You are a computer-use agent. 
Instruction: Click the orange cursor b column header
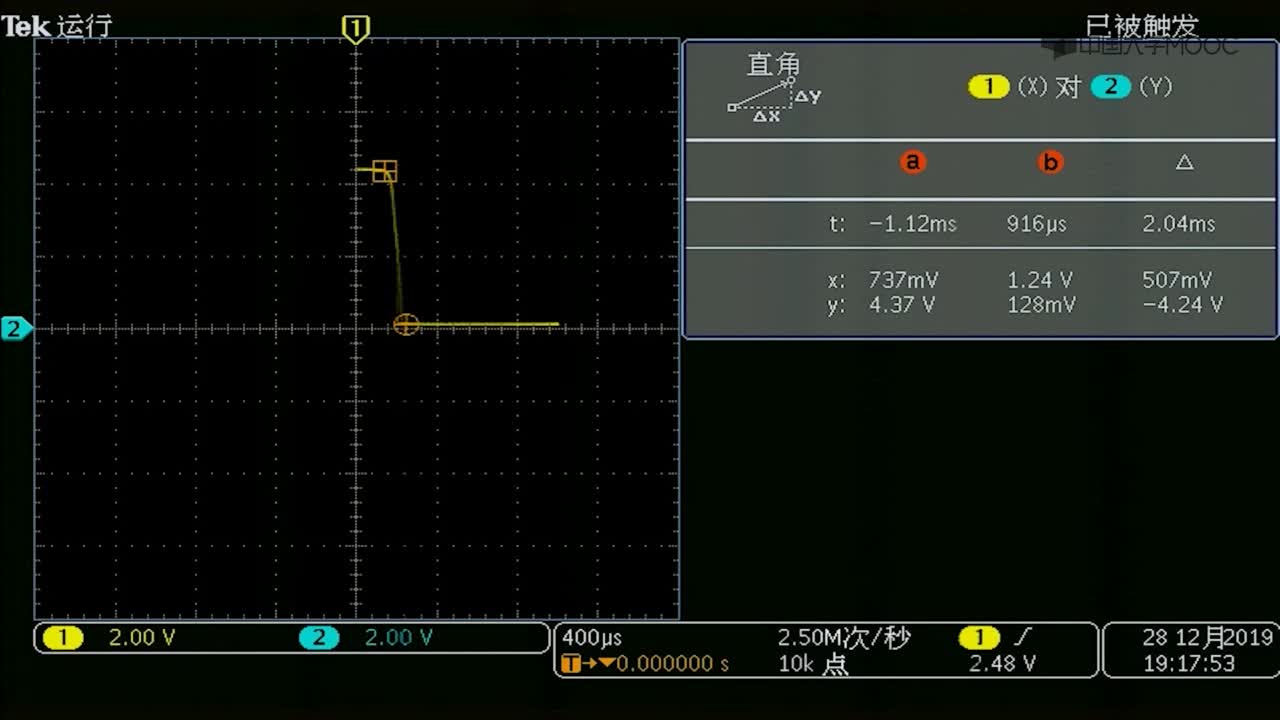click(1049, 162)
